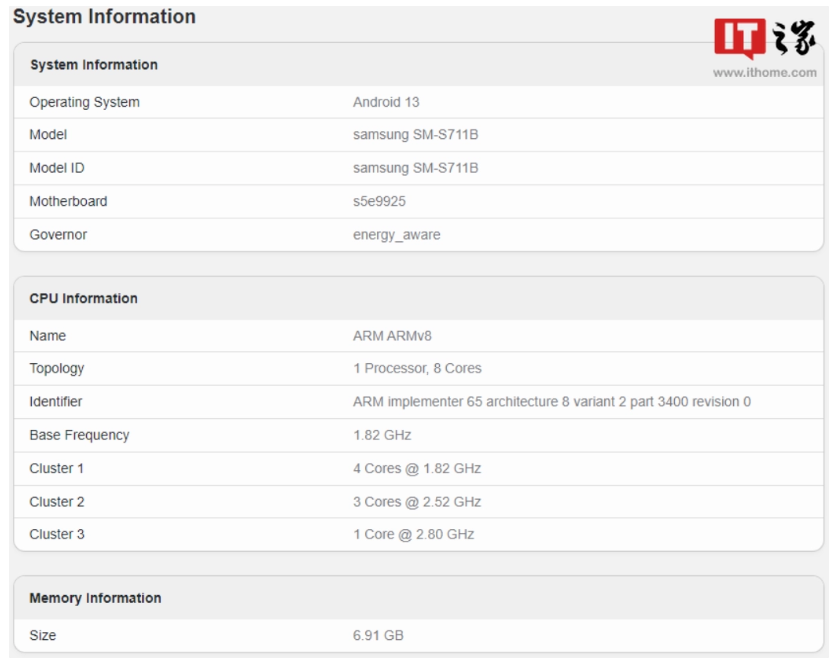
Task: Select '1 Processor, 8 Cores' value
Action: [x=418, y=369]
